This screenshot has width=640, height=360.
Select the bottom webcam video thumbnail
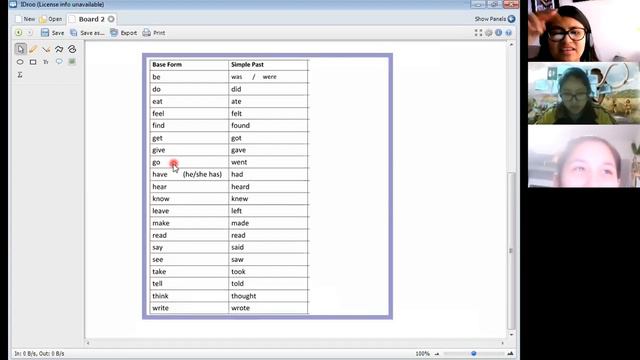(584, 156)
